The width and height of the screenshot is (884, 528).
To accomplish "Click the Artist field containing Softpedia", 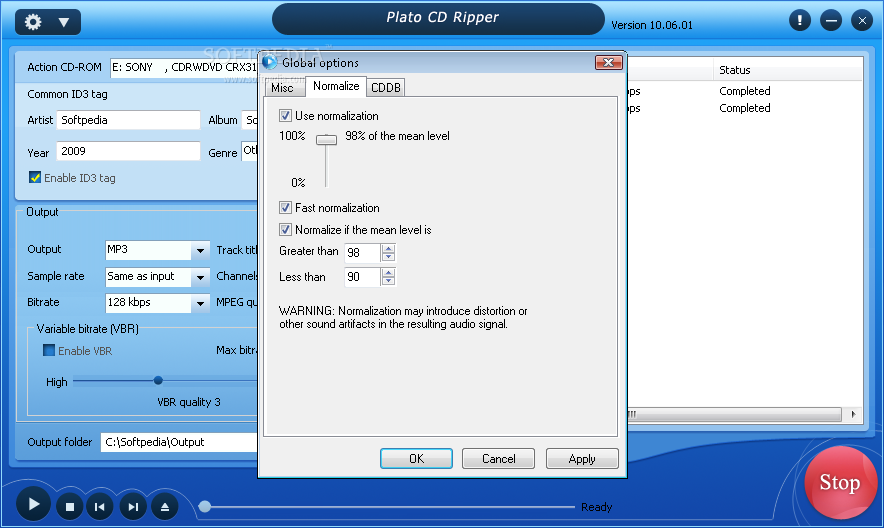I will [129, 120].
